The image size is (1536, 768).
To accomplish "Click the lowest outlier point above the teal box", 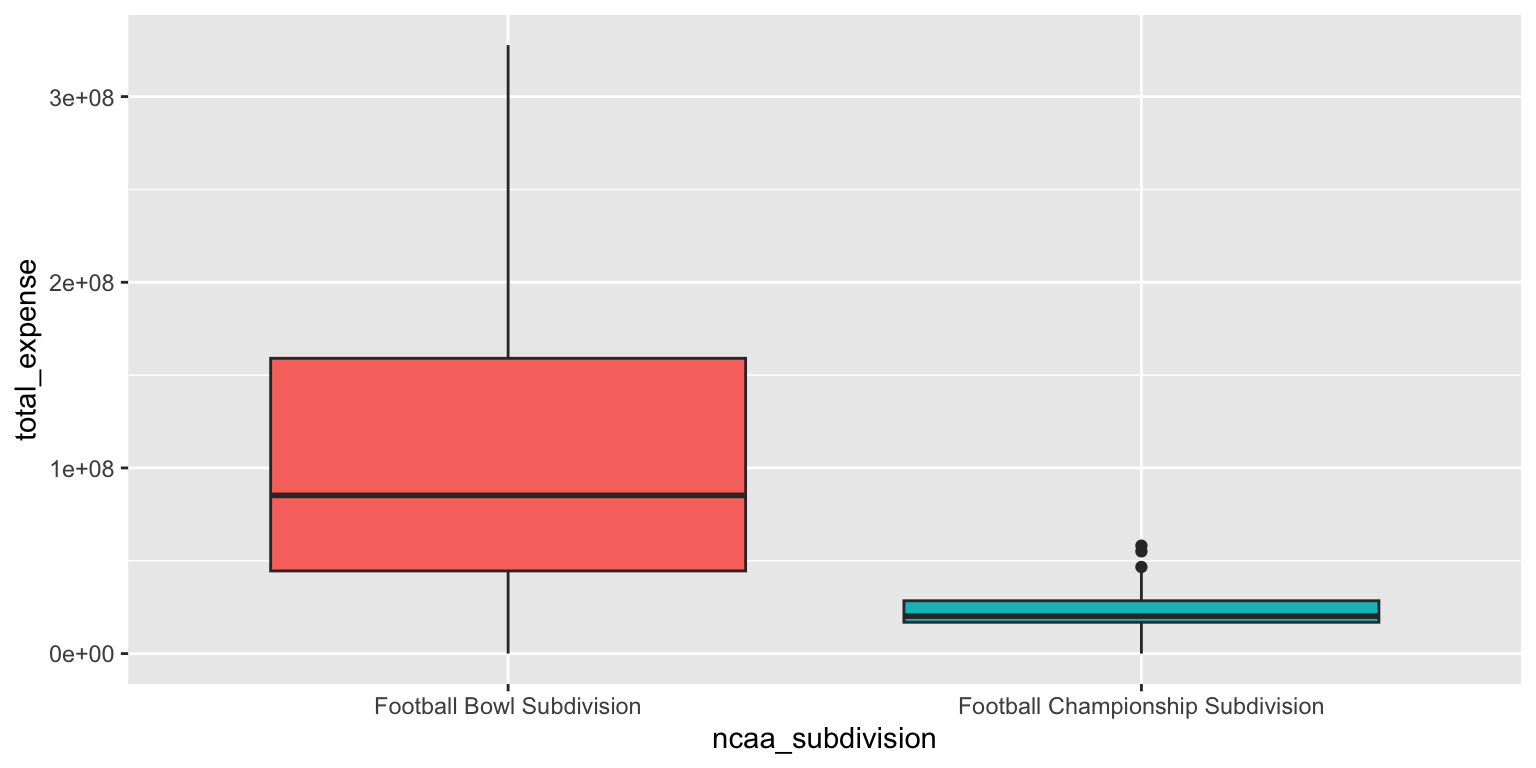I will pos(1141,567).
